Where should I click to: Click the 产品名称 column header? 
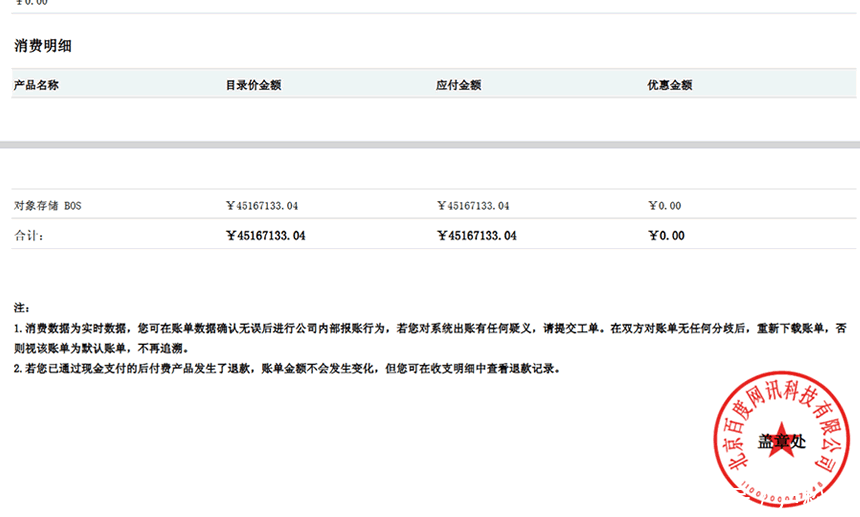[36, 85]
